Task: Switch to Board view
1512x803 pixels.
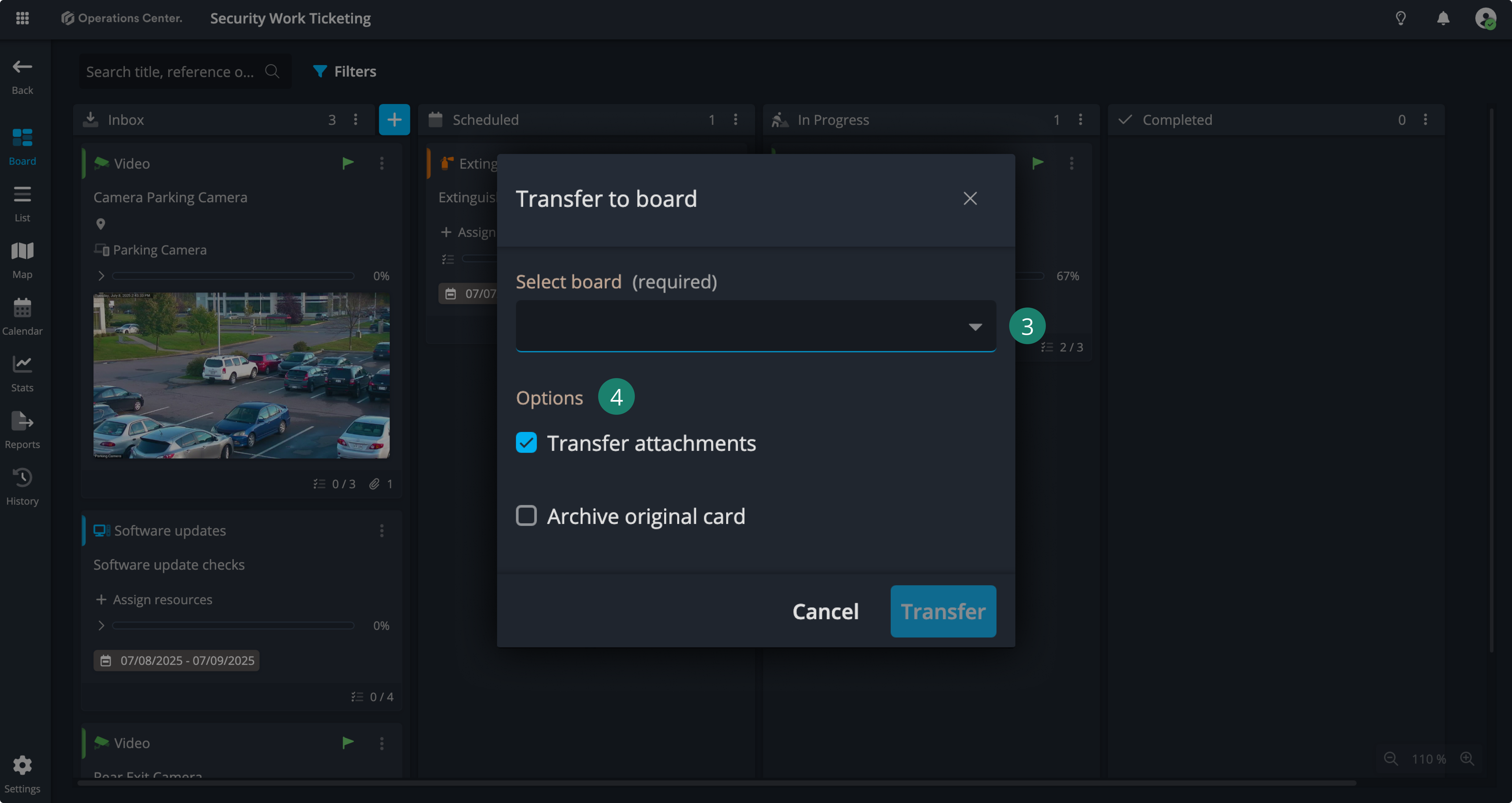Action: (22, 147)
